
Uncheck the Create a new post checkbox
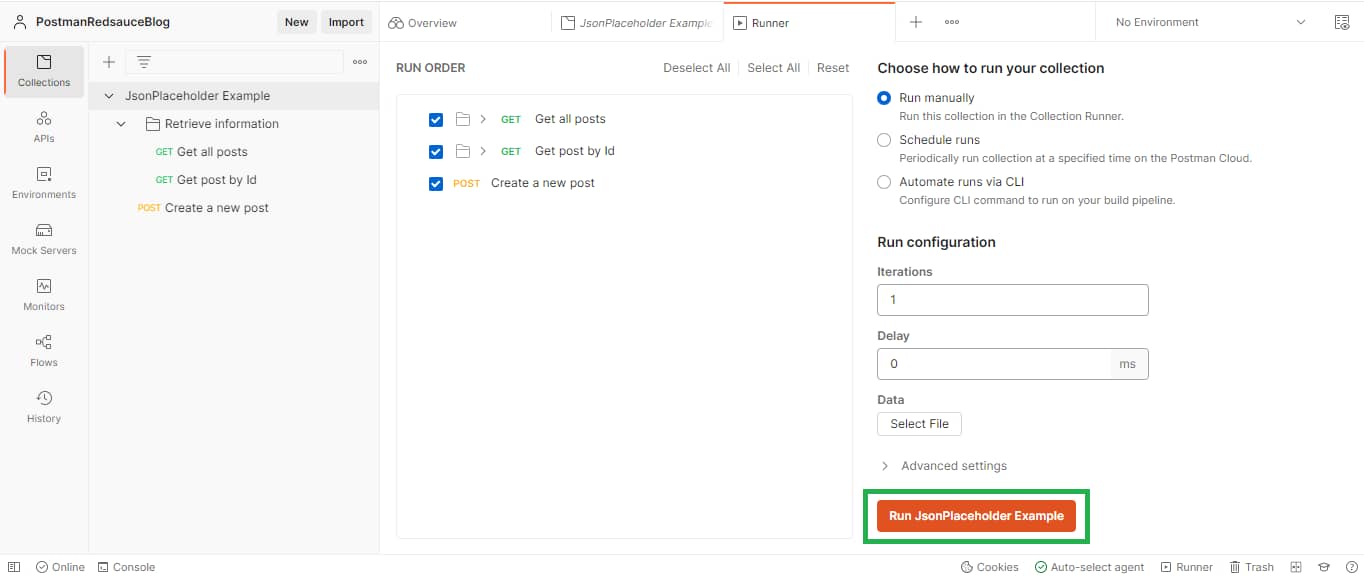(x=436, y=184)
